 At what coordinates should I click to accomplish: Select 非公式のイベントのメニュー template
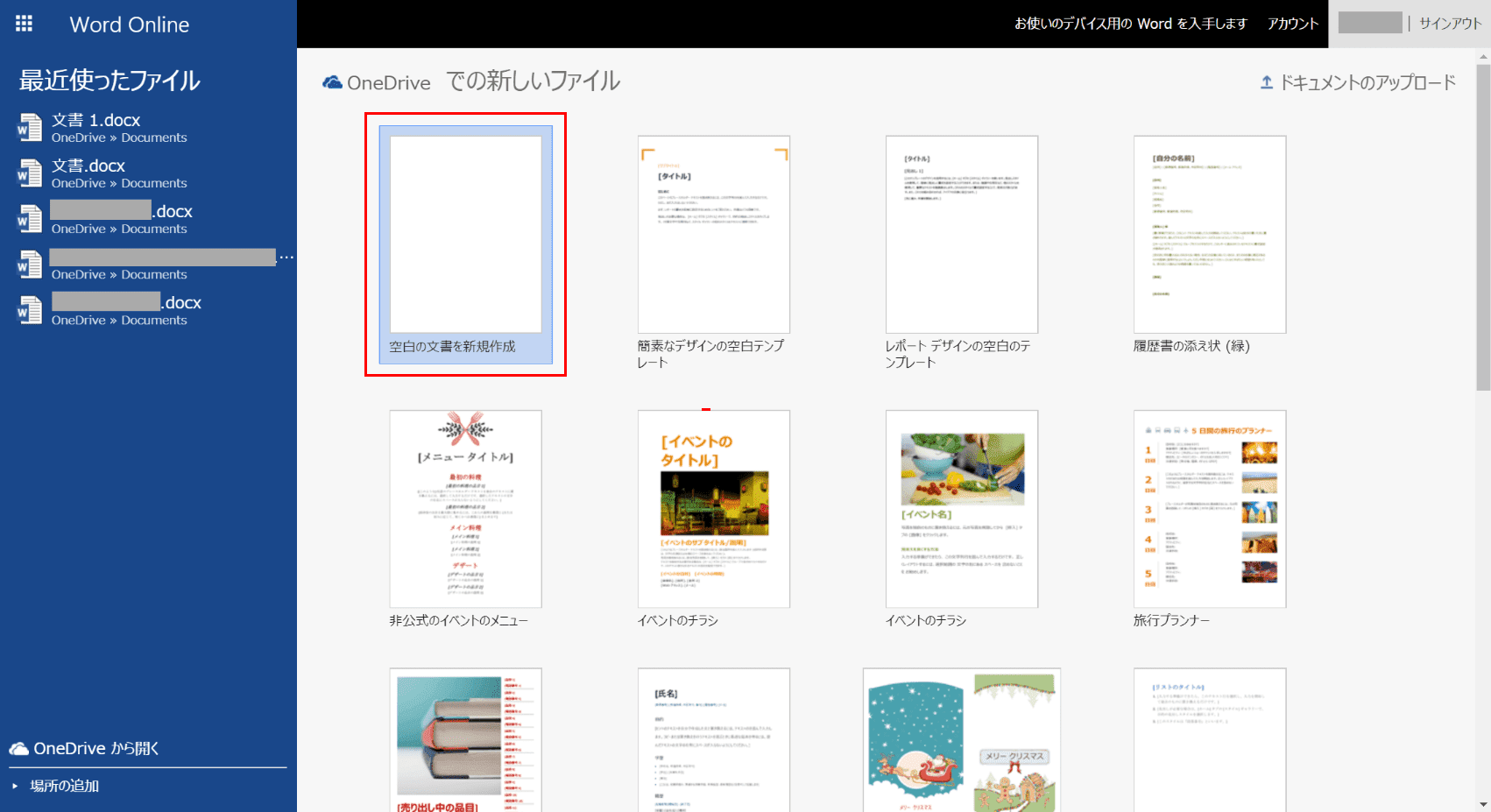click(466, 509)
